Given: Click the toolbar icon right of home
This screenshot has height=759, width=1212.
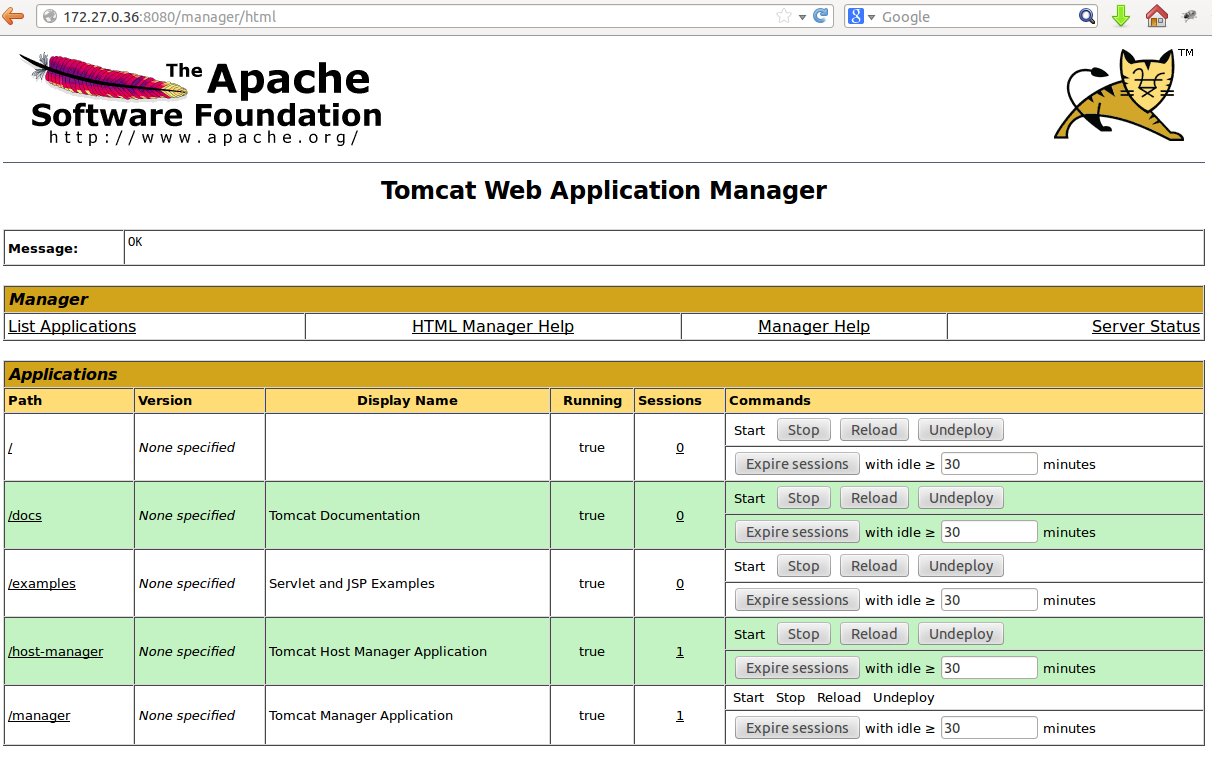Looking at the screenshot, I should pyautogui.click(x=1189, y=16).
